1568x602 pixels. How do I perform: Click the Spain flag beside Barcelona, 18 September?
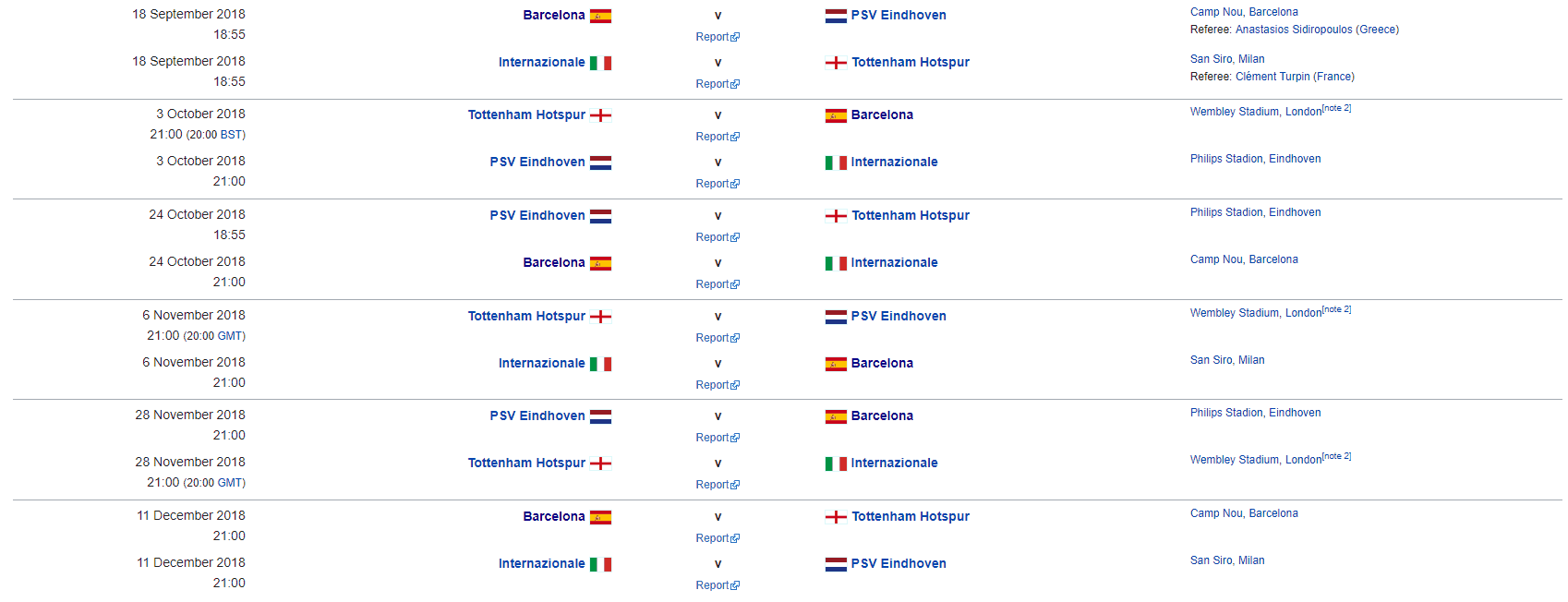pyautogui.click(x=600, y=16)
